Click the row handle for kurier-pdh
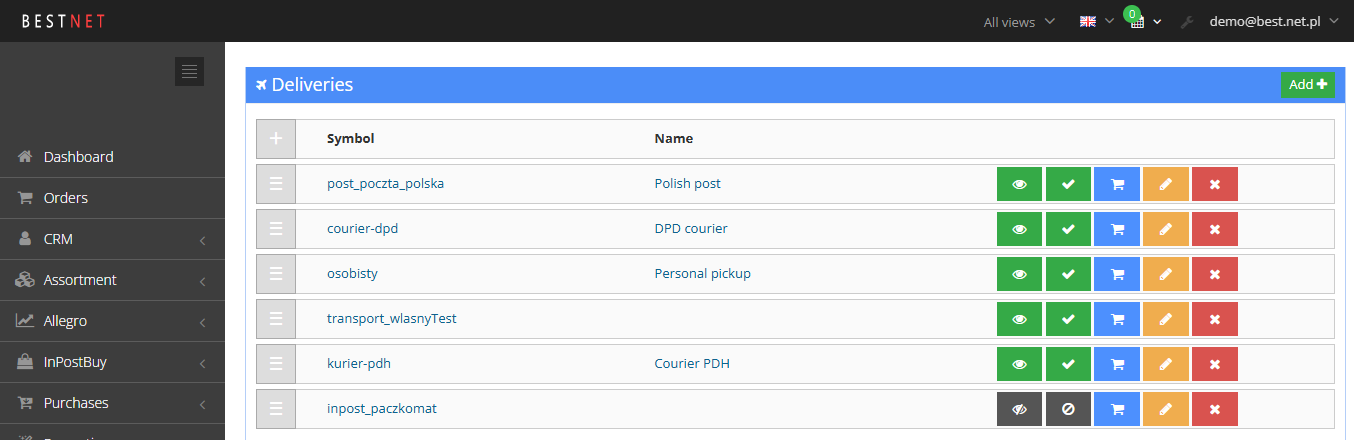The width and height of the screenshot is (1354, 440). 276,364
